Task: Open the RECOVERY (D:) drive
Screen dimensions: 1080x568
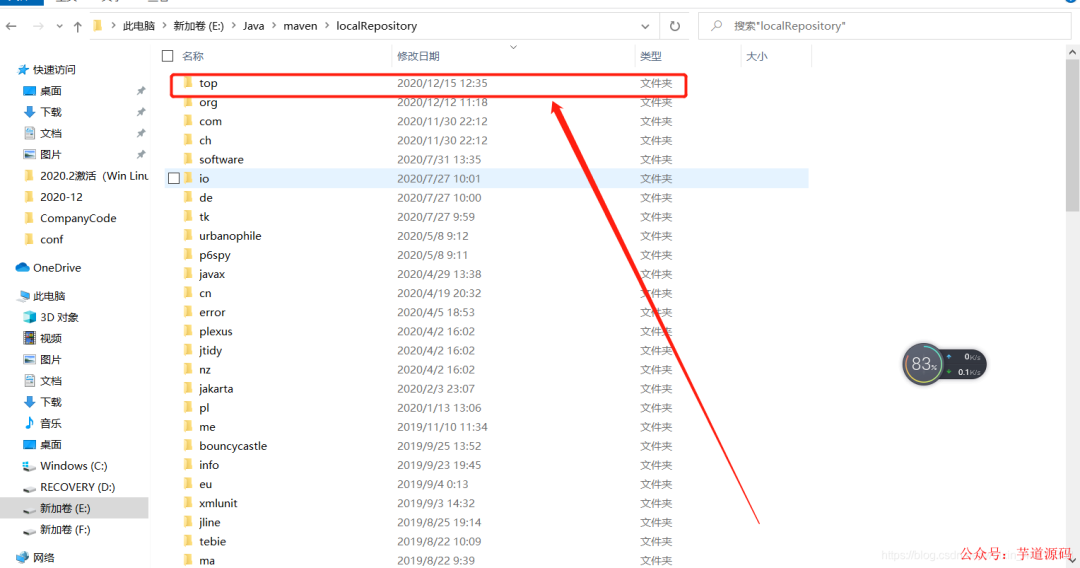Action: point(77,487)
